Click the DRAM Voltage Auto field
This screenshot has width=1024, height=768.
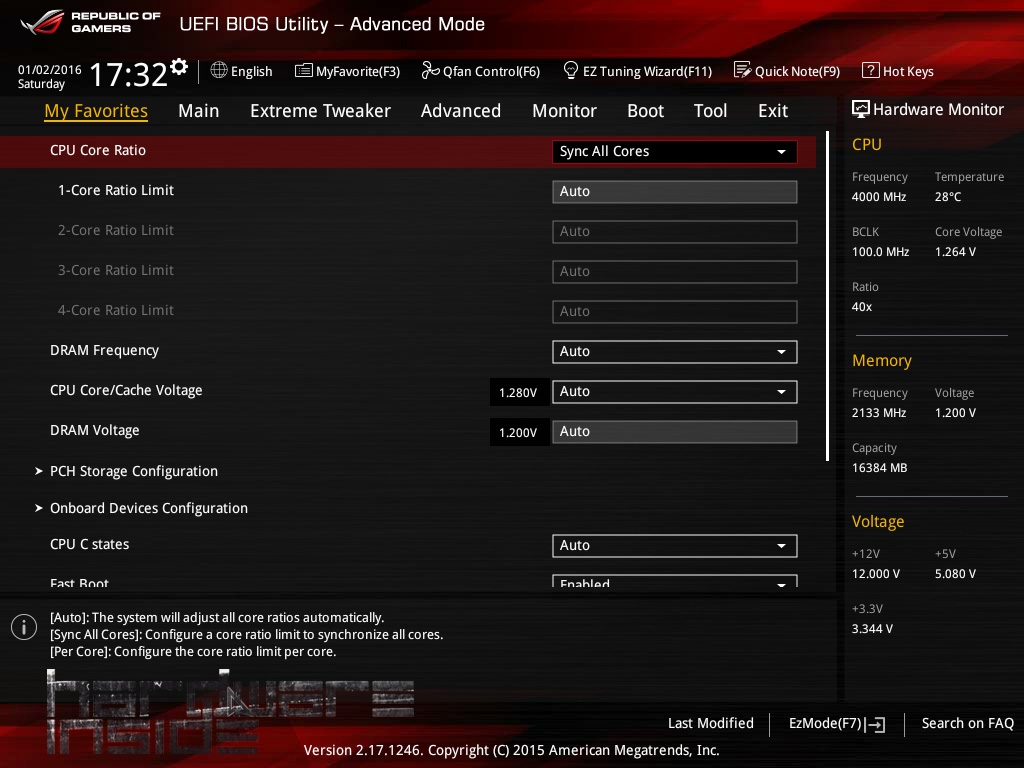(x=675, y=432)
